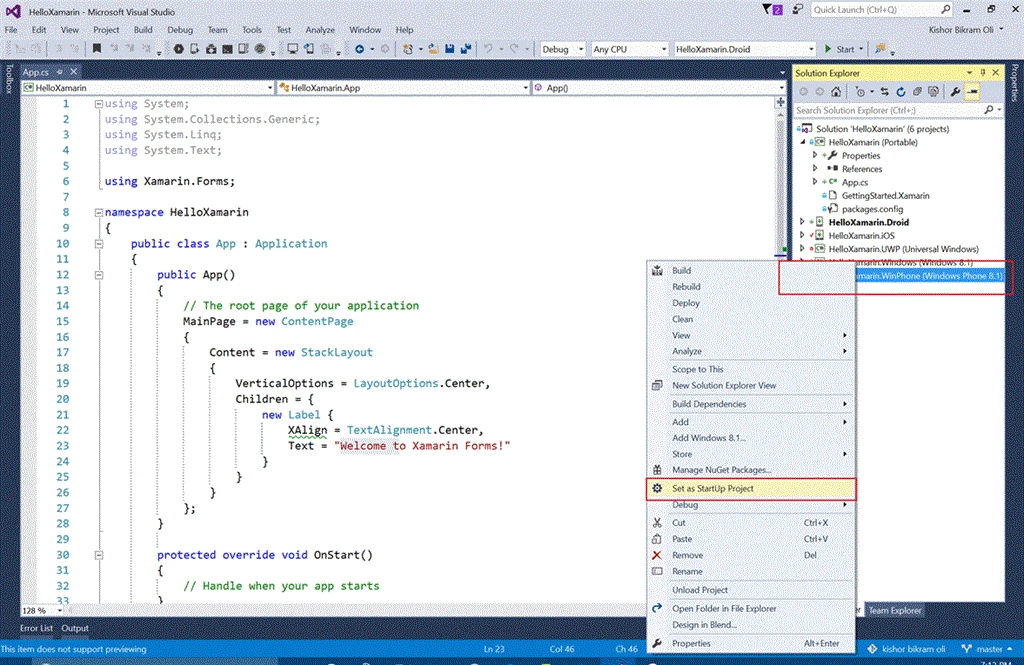Click the Save All toolbar icon
1024x665 pixels.
click(x=466, y=49)
